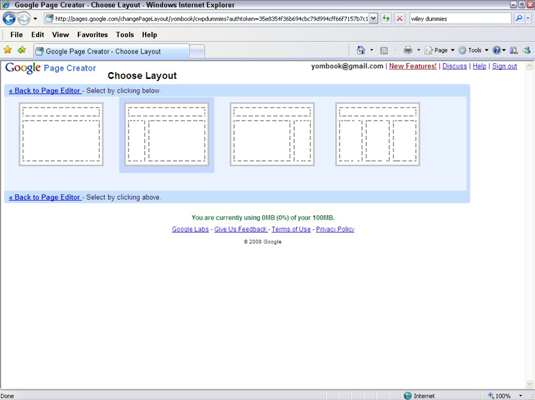Open a new blank tab
Viewport: 535px width, 400px height.
(197, 52)
